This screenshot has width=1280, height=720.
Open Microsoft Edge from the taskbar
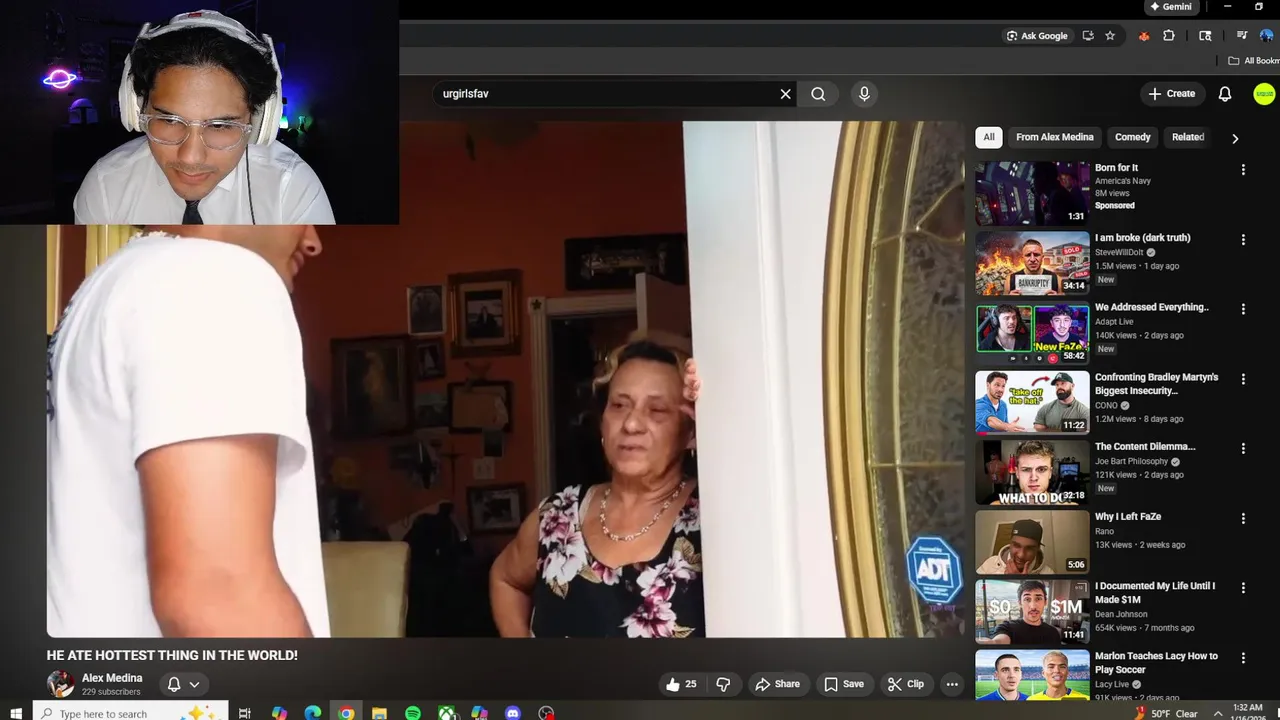[x=312, y=713]
